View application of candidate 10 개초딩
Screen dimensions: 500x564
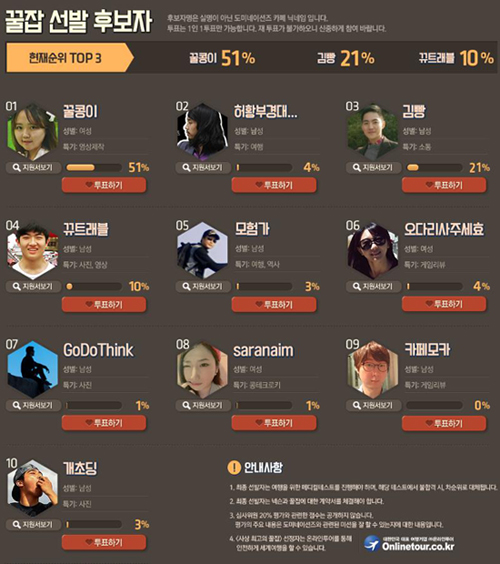coord(33,524)
